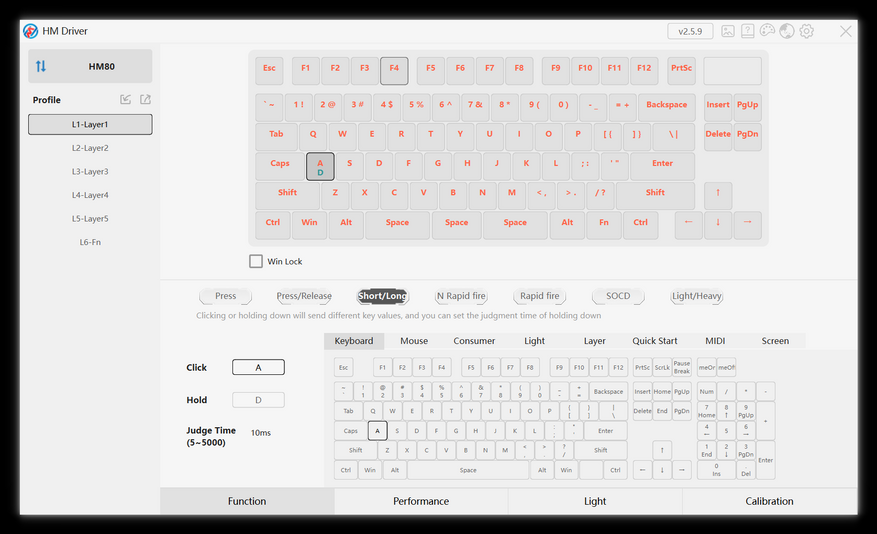Screen dimensions: 877x534
Task: Choose meOr key in the gray key picker
Action: 707,367
